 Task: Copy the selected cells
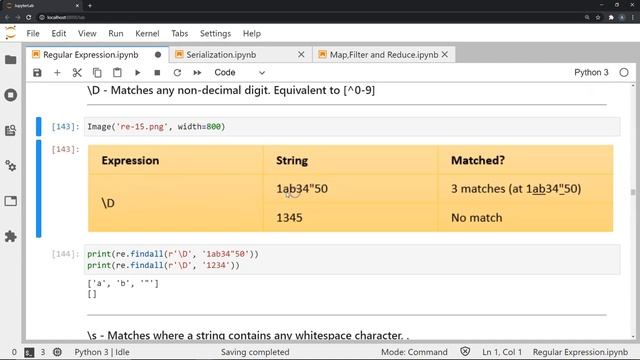(97, 73)
